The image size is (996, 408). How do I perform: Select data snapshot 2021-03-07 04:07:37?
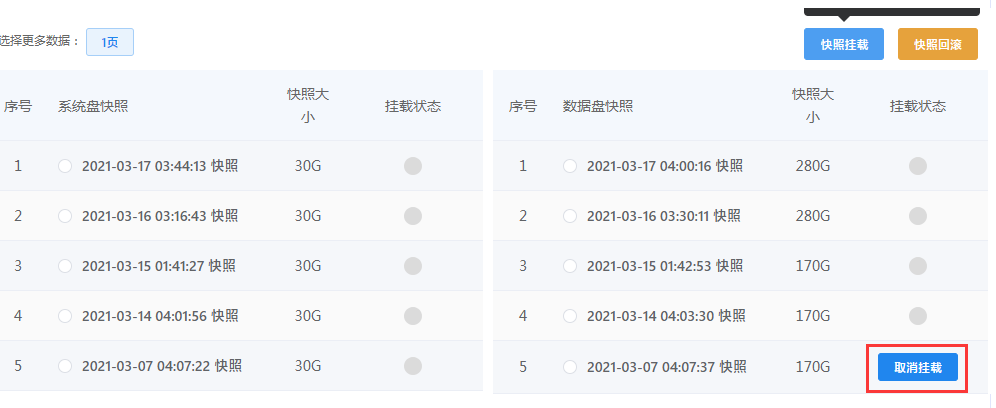coord(570,367)
